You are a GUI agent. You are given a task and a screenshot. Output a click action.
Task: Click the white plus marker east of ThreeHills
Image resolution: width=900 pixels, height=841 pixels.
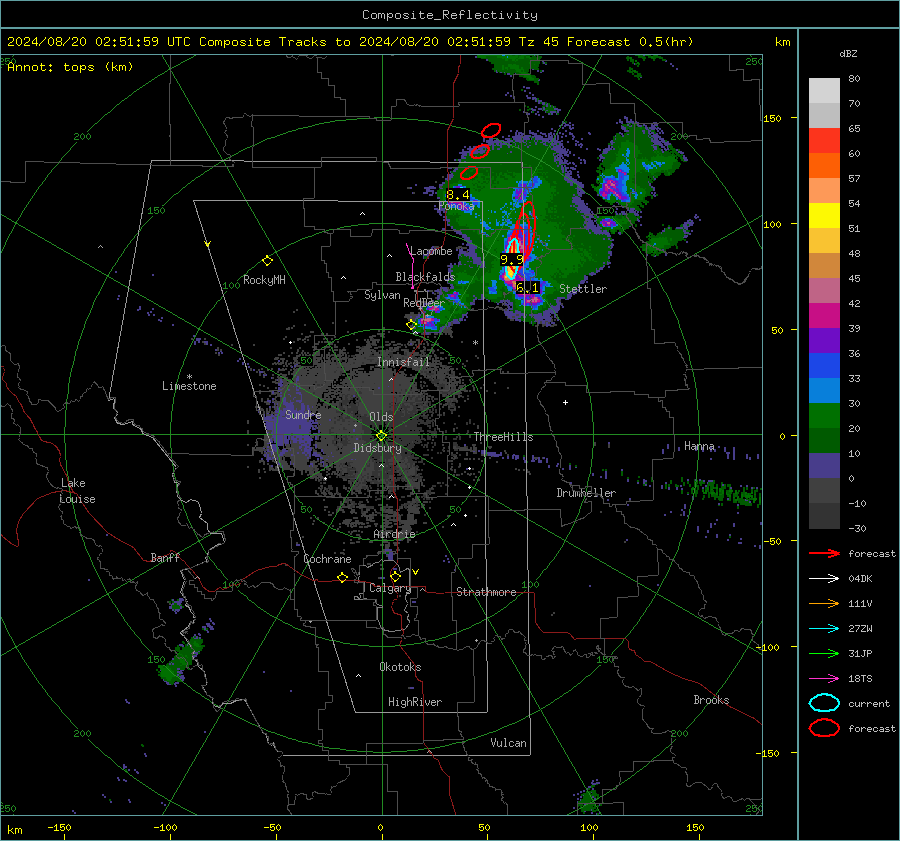point(565,402)
